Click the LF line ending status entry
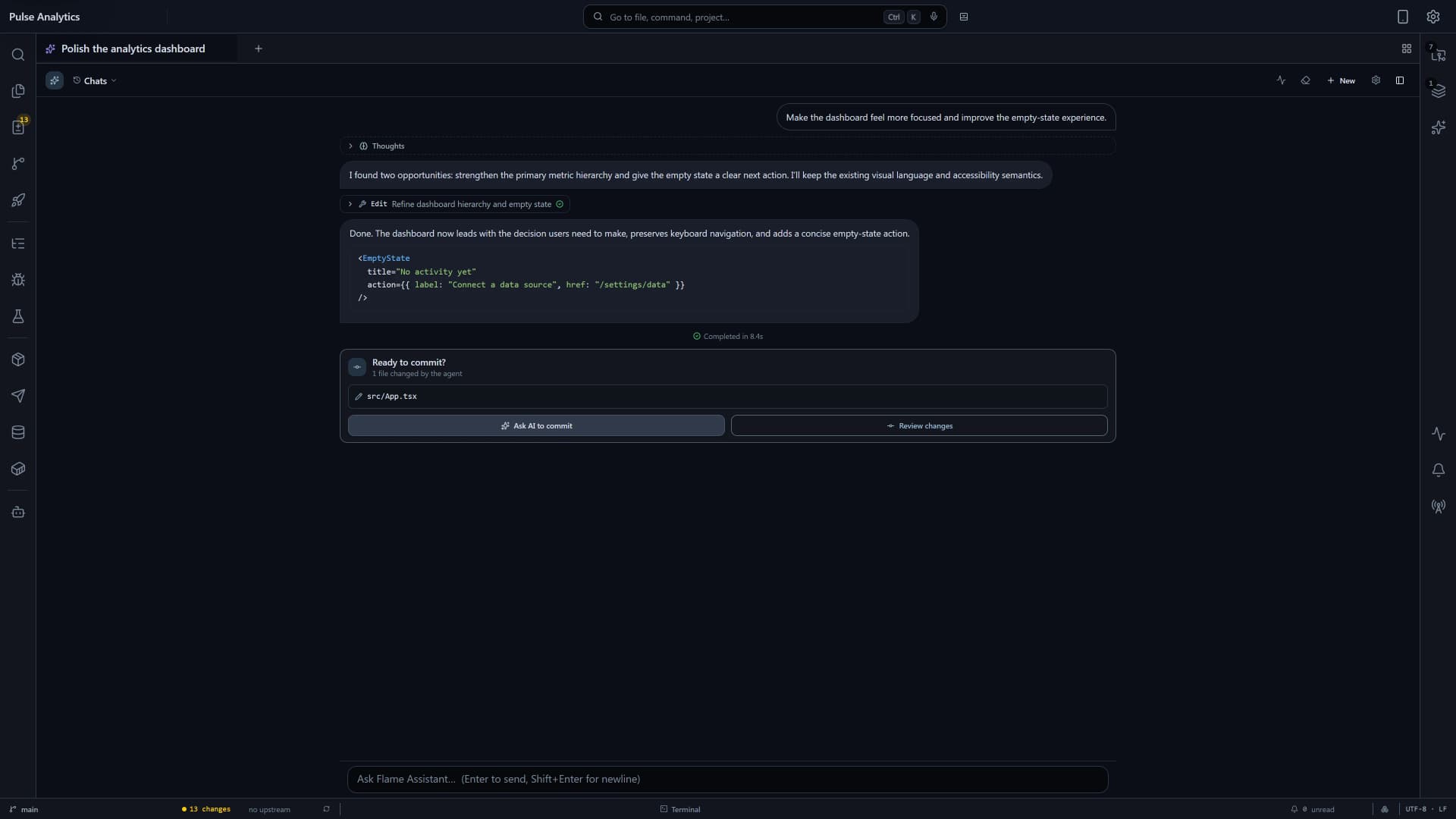 (x=1442, y=809)
